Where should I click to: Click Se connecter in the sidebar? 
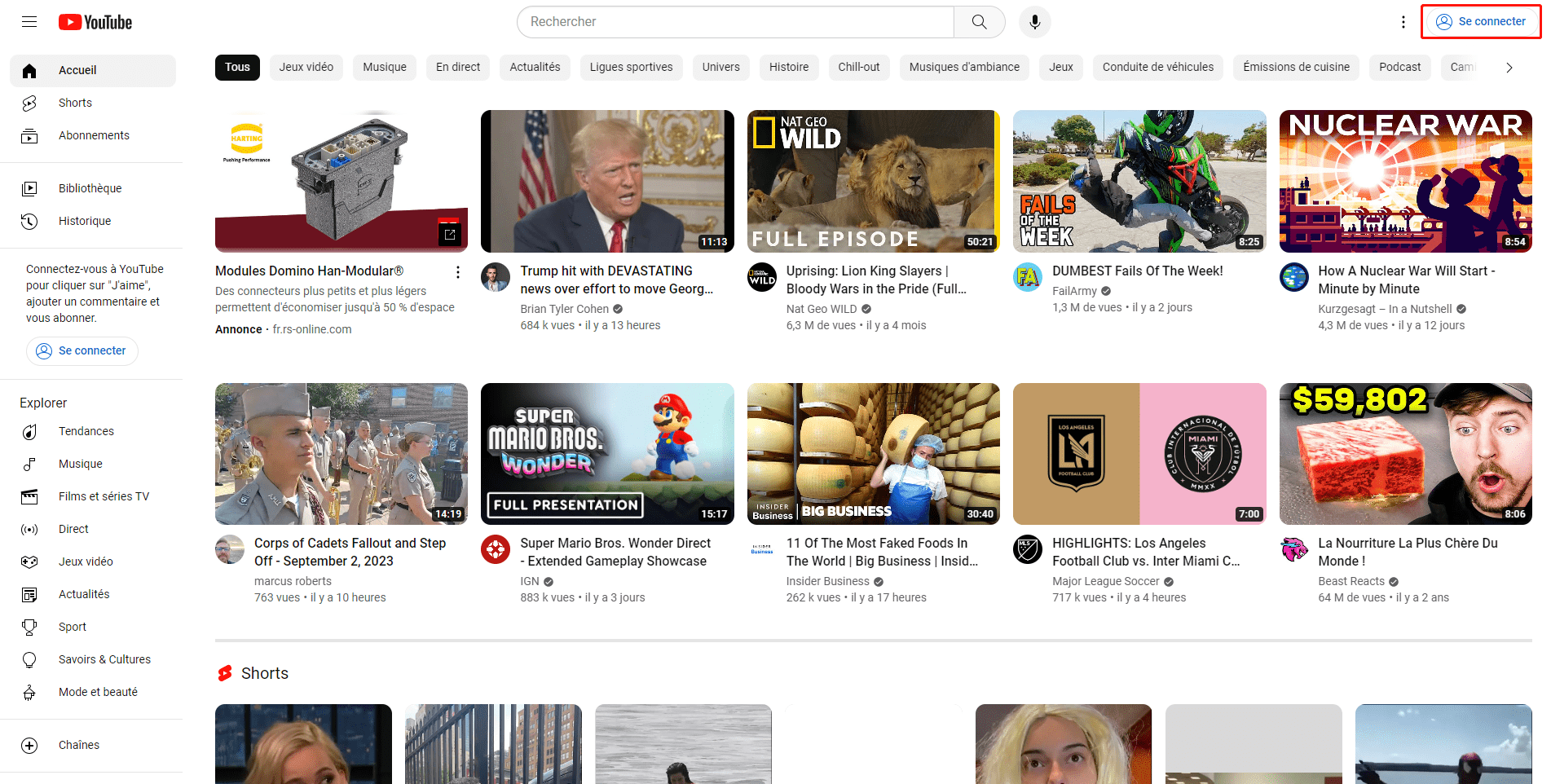click(x=82, y=351)
